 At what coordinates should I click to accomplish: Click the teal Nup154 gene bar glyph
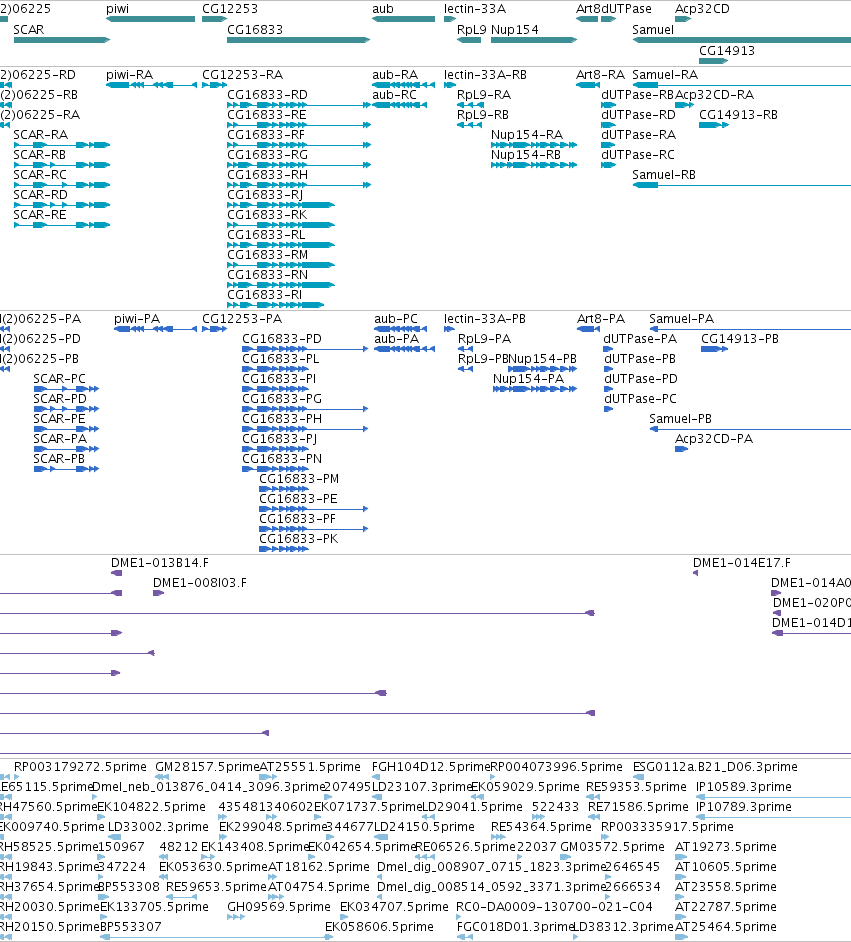(534, 40)
